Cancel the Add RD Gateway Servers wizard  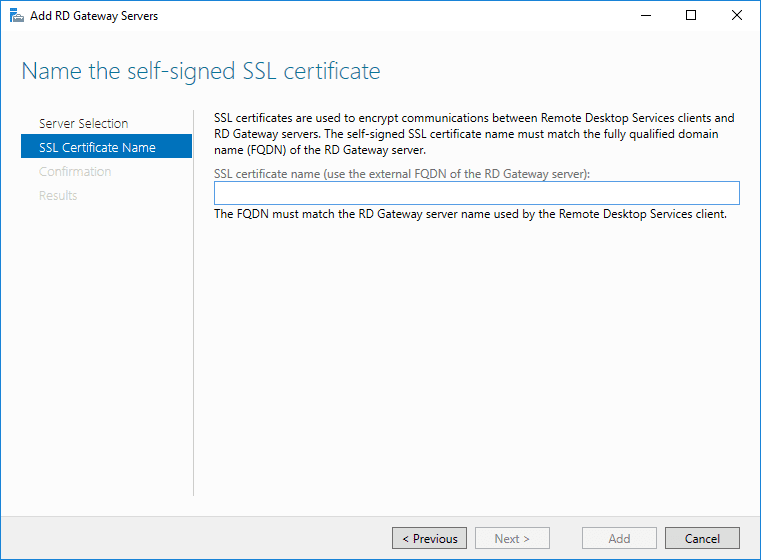pyautogui.click(x=702, y=538)
